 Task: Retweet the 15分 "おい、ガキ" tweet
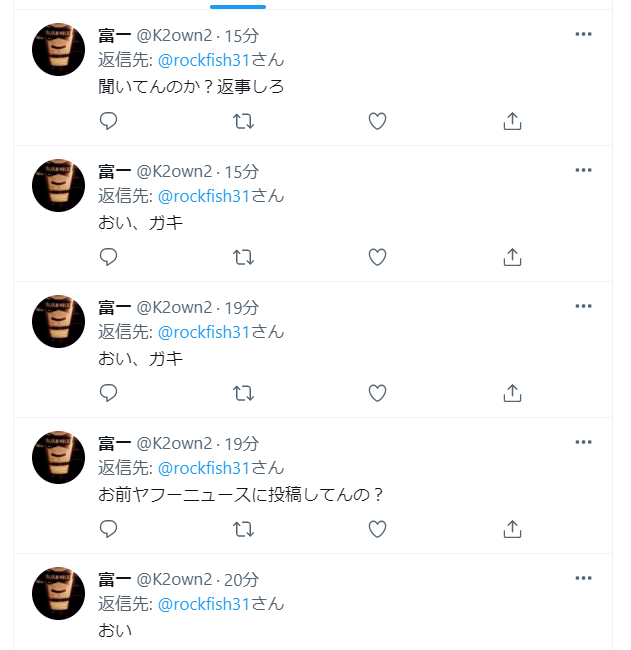pos(243,257)
